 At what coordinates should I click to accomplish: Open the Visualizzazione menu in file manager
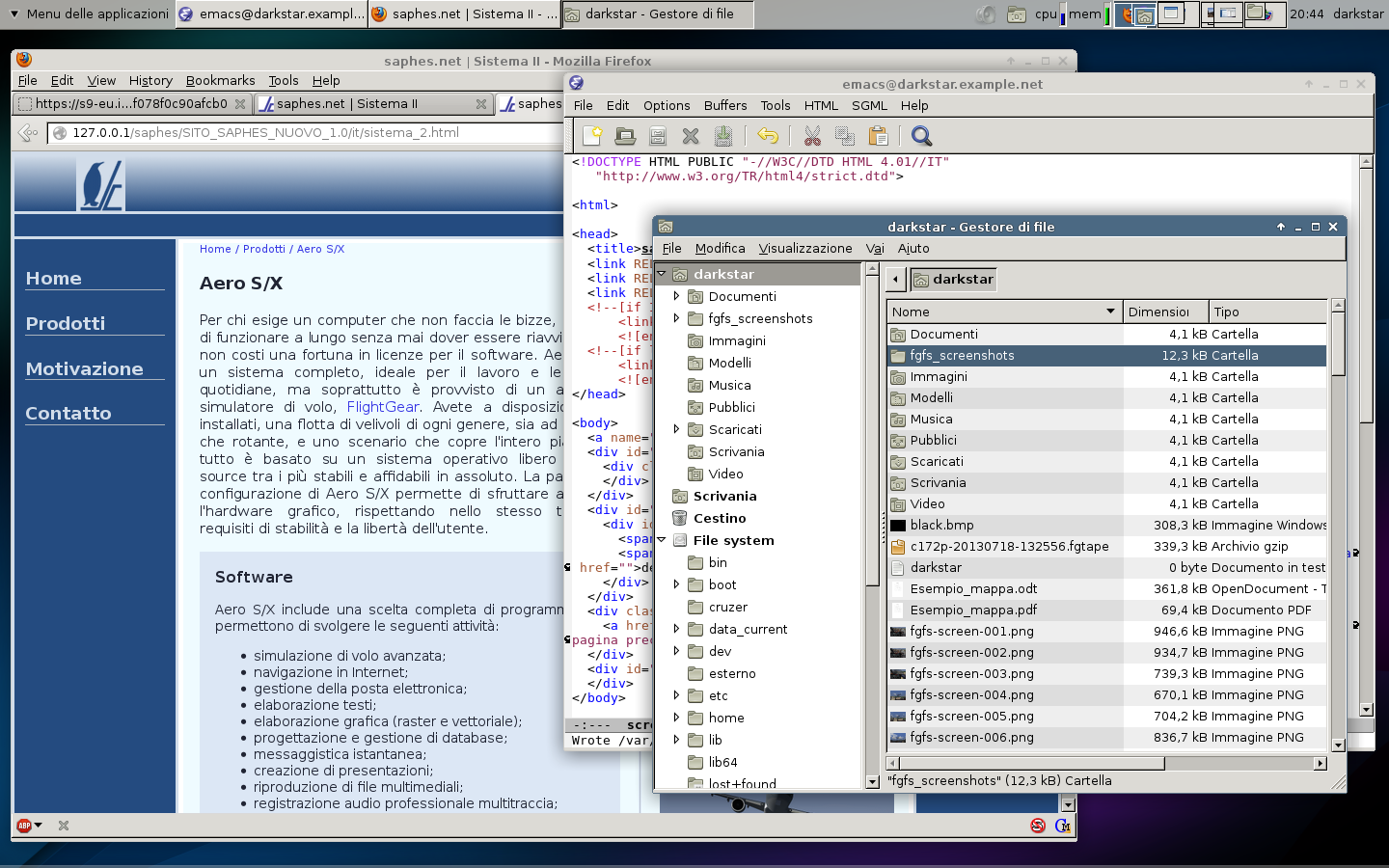pos(804,248)
